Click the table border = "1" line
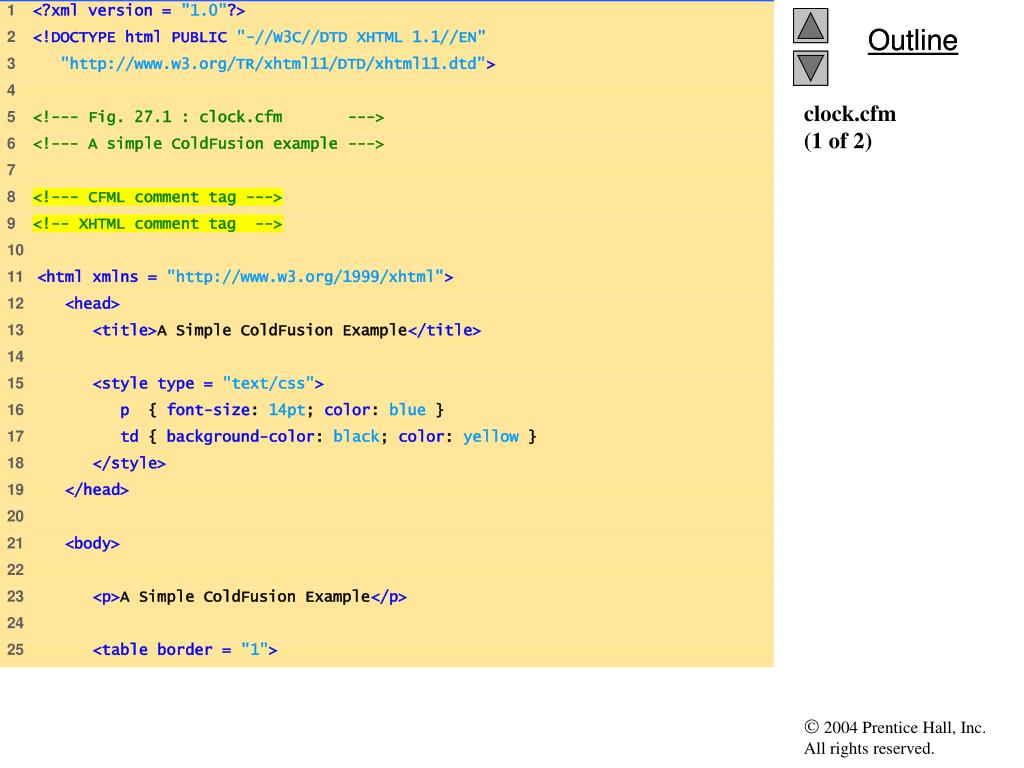 click(x=185, y=650)
